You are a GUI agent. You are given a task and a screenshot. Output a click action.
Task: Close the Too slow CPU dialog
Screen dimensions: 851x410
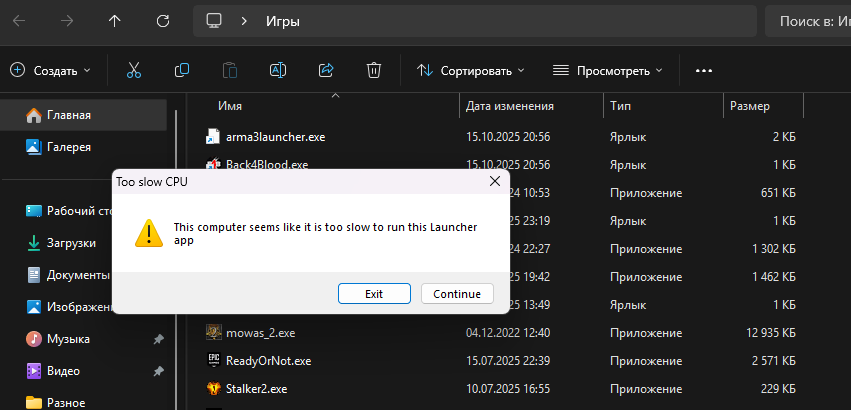(x=494, y=182)
